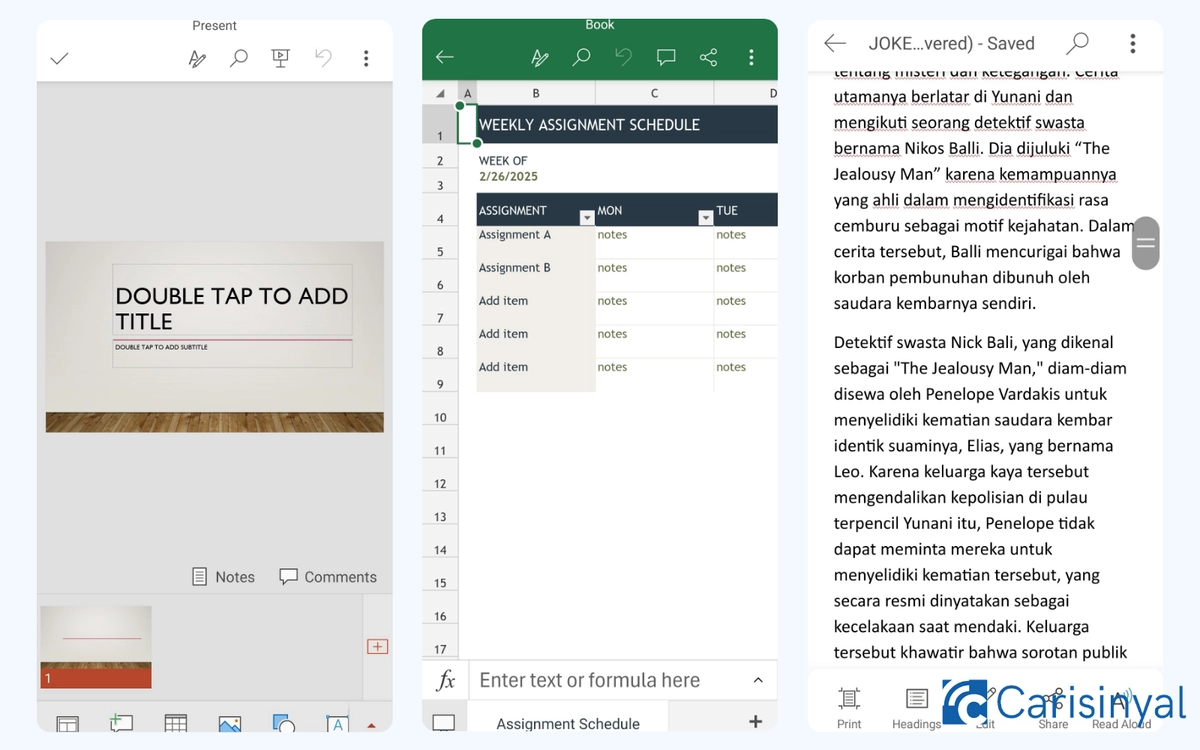Tap the checkmark in the PowerPoint header
Image resolution: width=1200 pixels, height=750 pixels.
(x=59, y=58)
